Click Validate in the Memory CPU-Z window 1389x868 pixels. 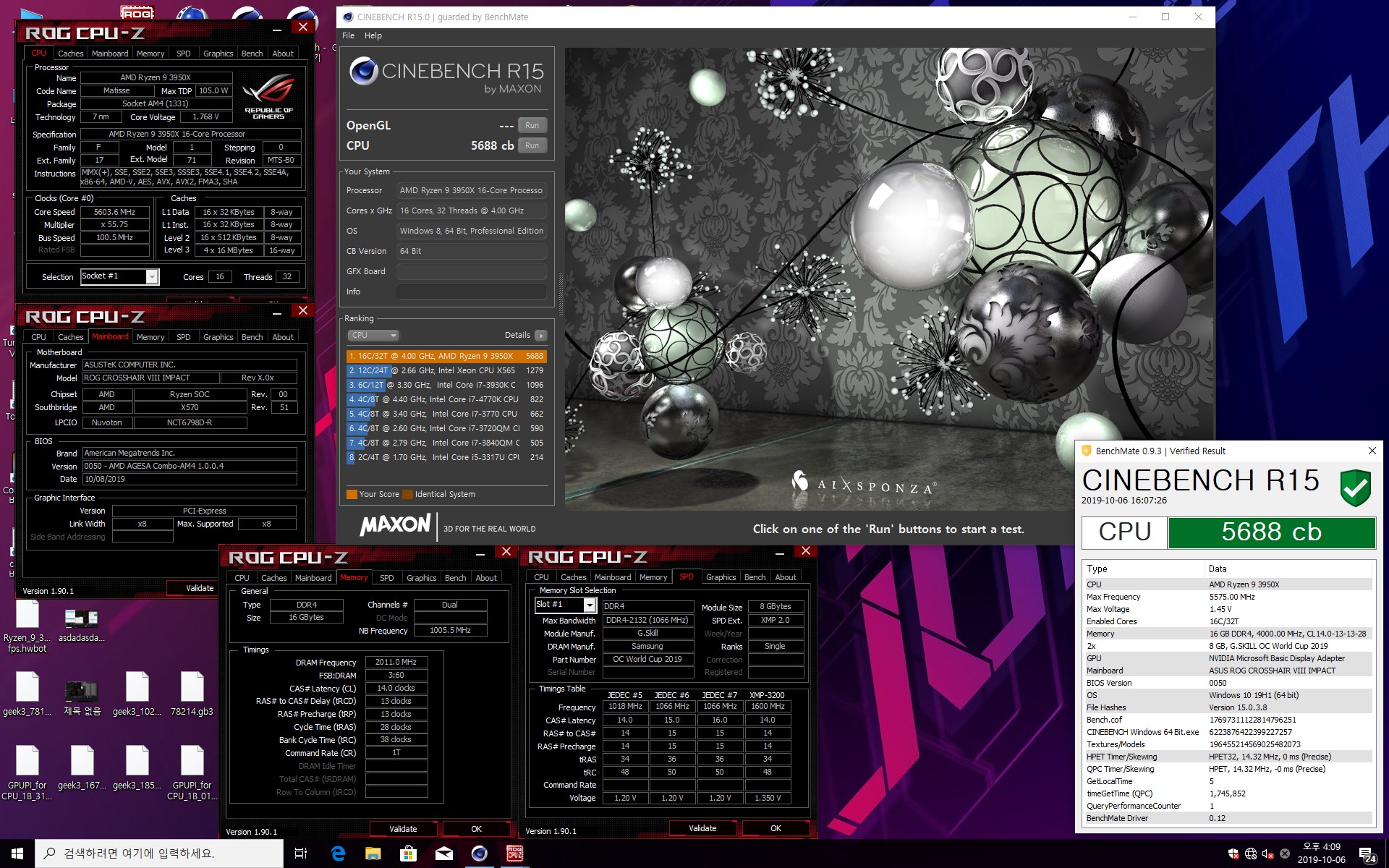[403, 829]
